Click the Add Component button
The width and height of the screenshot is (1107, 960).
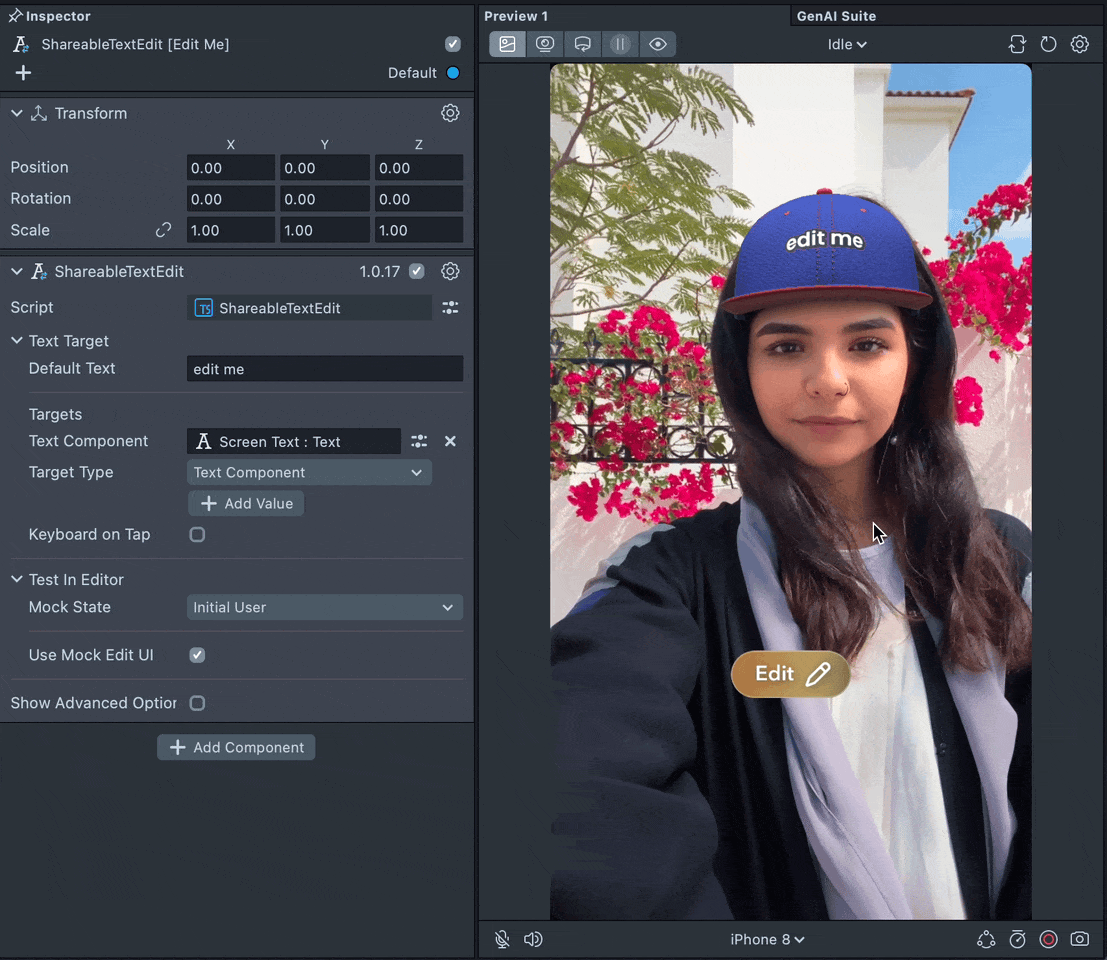[x=236, y=747]
